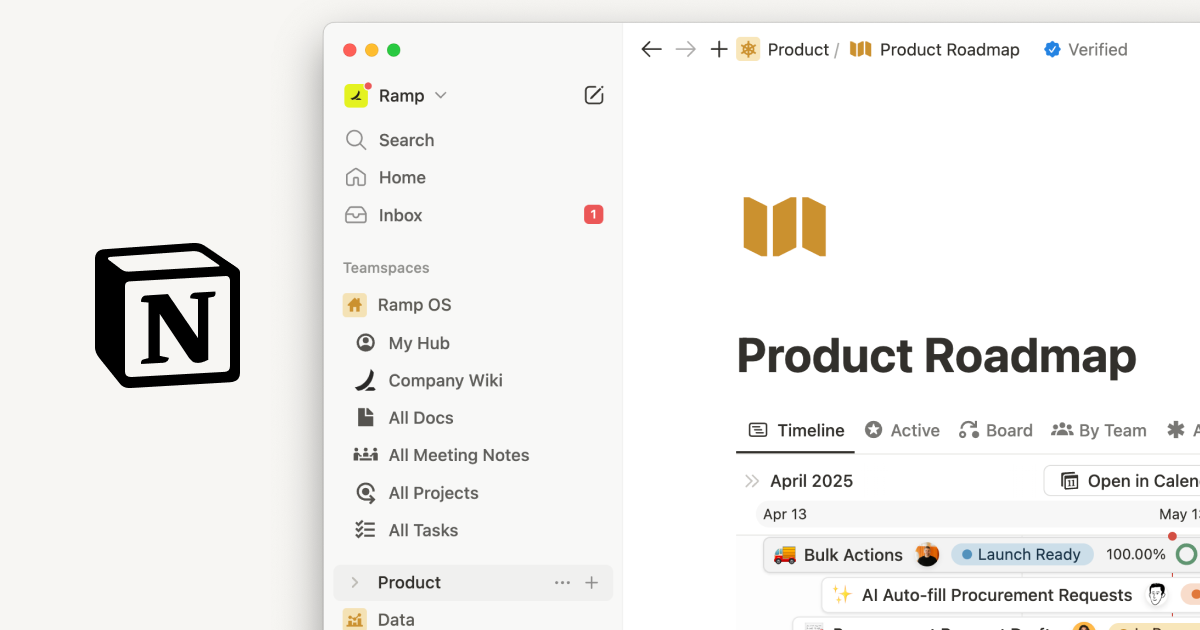Click the Search magnifier icon
This screenshot has height=630, width=1200.
[x=355, y=140]
